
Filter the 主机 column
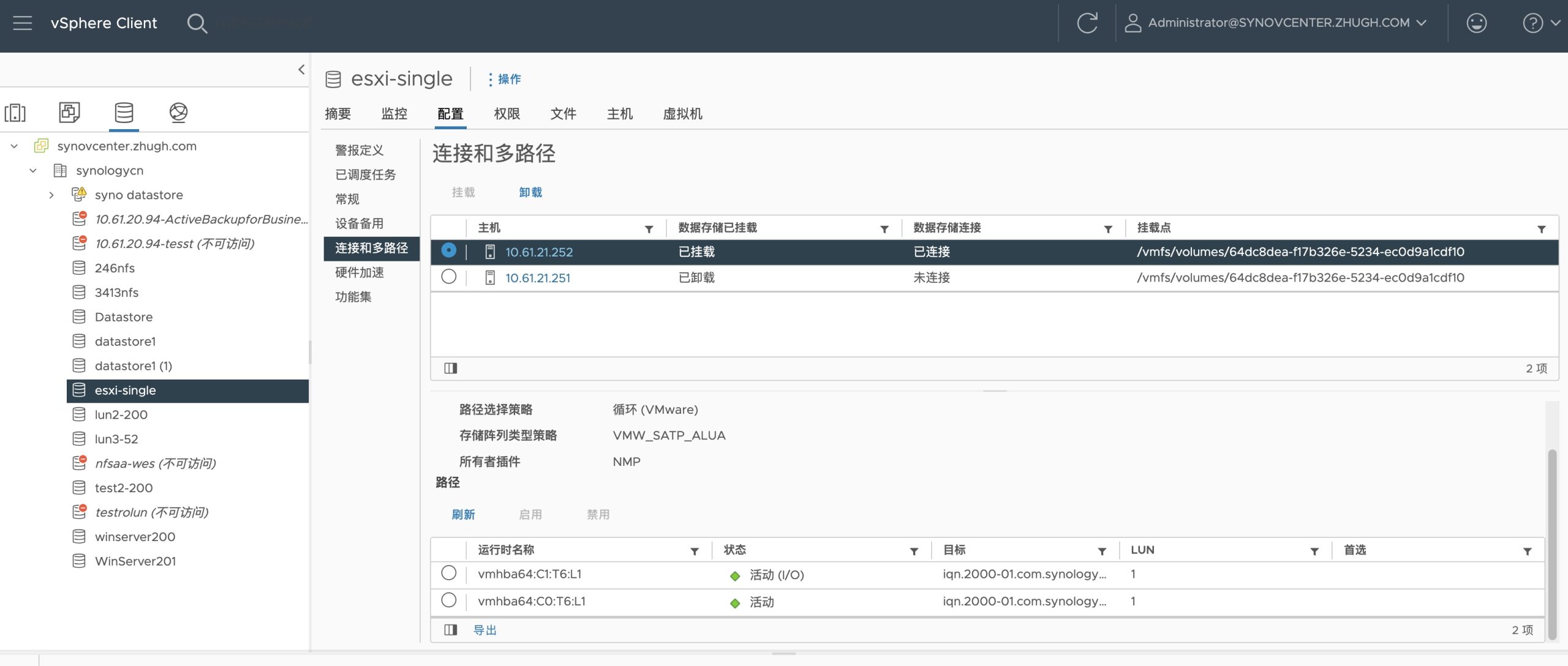(649, 229)
